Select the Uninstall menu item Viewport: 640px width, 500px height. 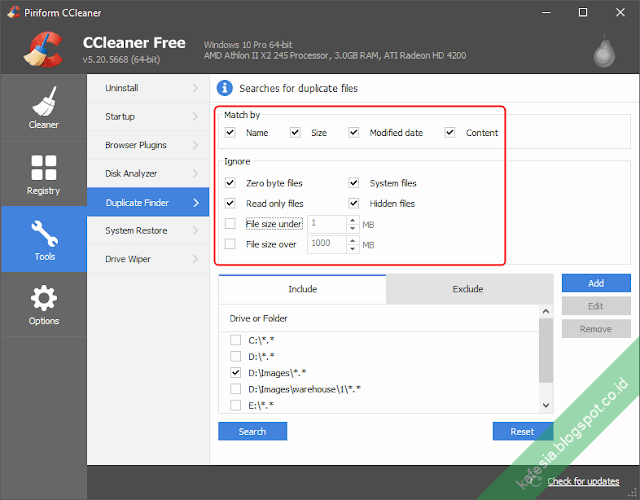148,88
